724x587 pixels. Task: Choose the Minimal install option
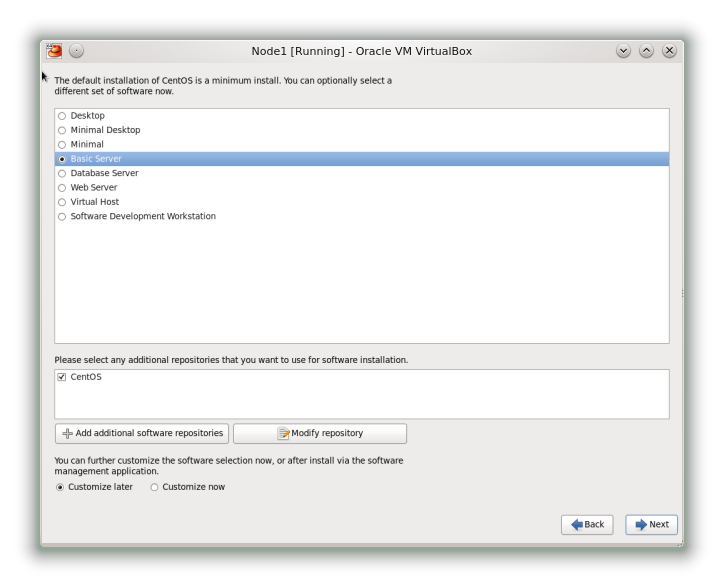tap(62, 145)
